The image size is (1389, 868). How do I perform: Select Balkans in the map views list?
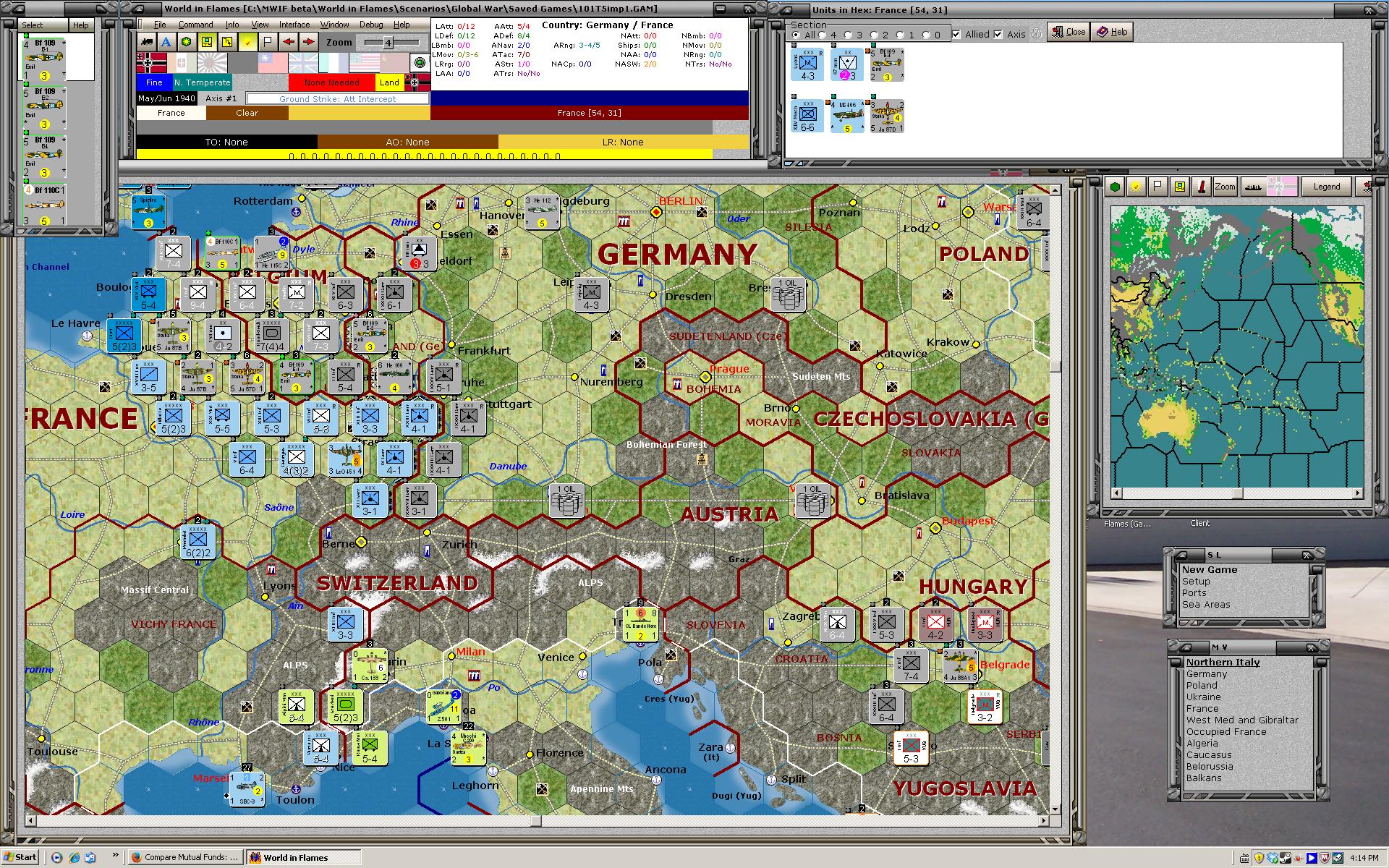click(x=1204, y=778)
